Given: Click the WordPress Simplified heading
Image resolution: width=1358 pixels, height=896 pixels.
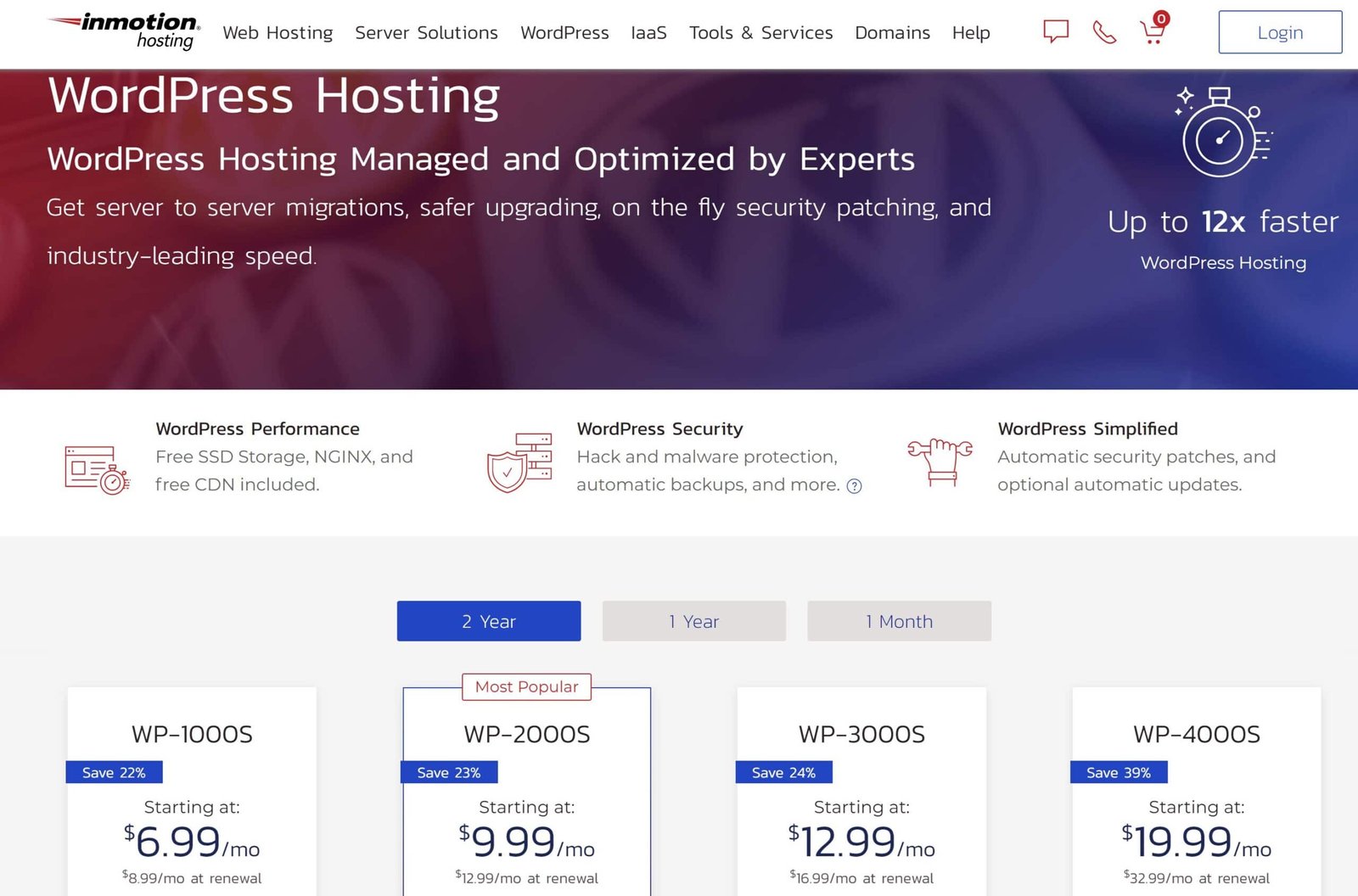Looking at the screenshot, I should (x=1087, y=428).
